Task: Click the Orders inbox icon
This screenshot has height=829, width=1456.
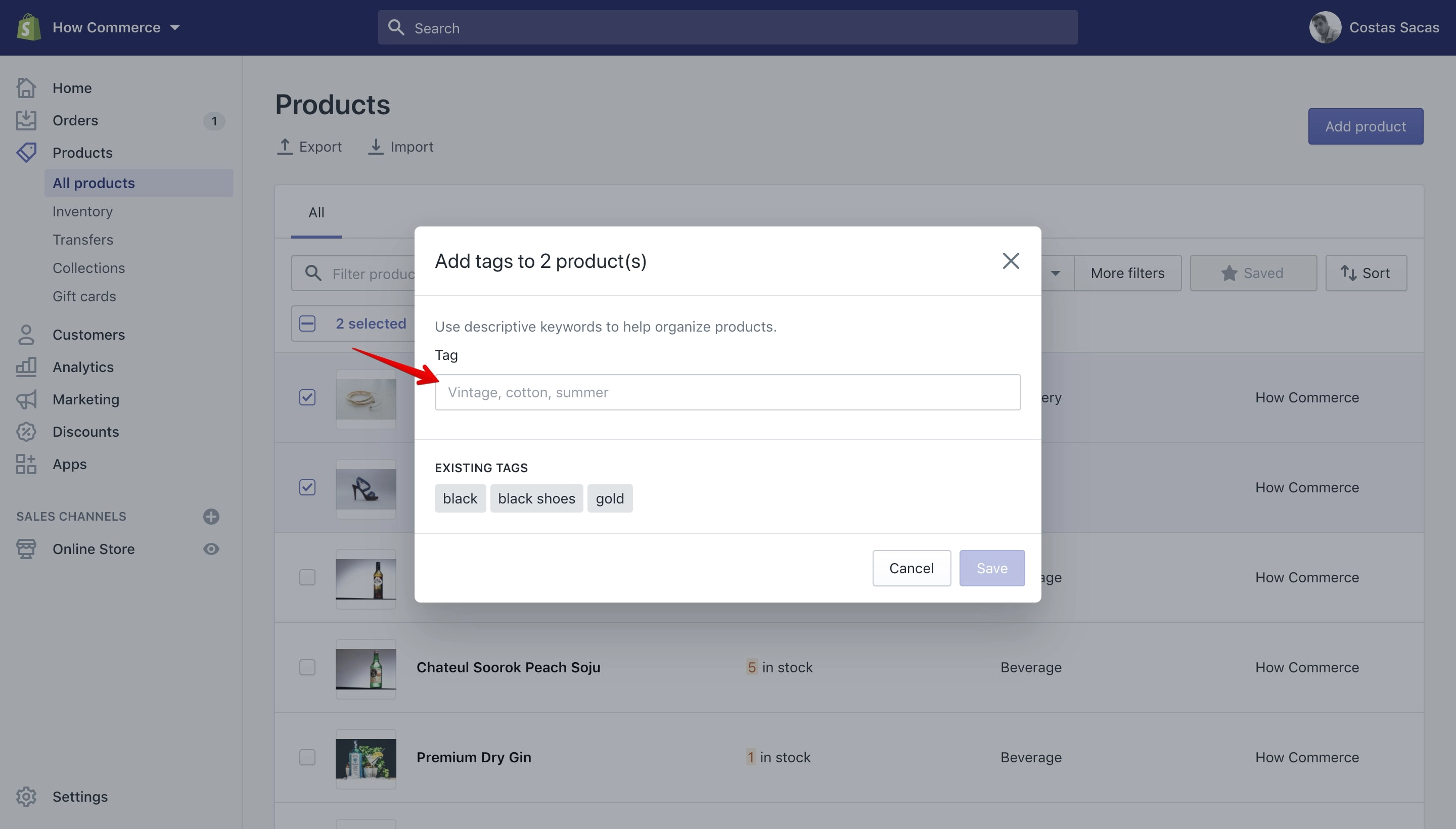Action: [x=26, y=120]
